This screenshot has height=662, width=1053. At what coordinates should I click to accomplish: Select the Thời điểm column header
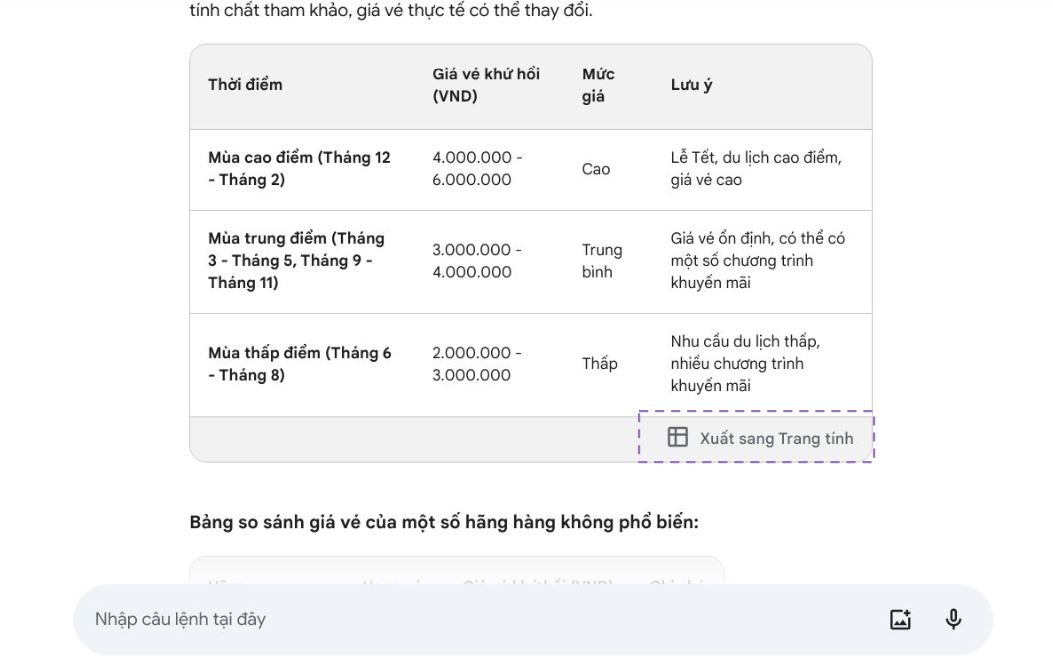[245, 85]
